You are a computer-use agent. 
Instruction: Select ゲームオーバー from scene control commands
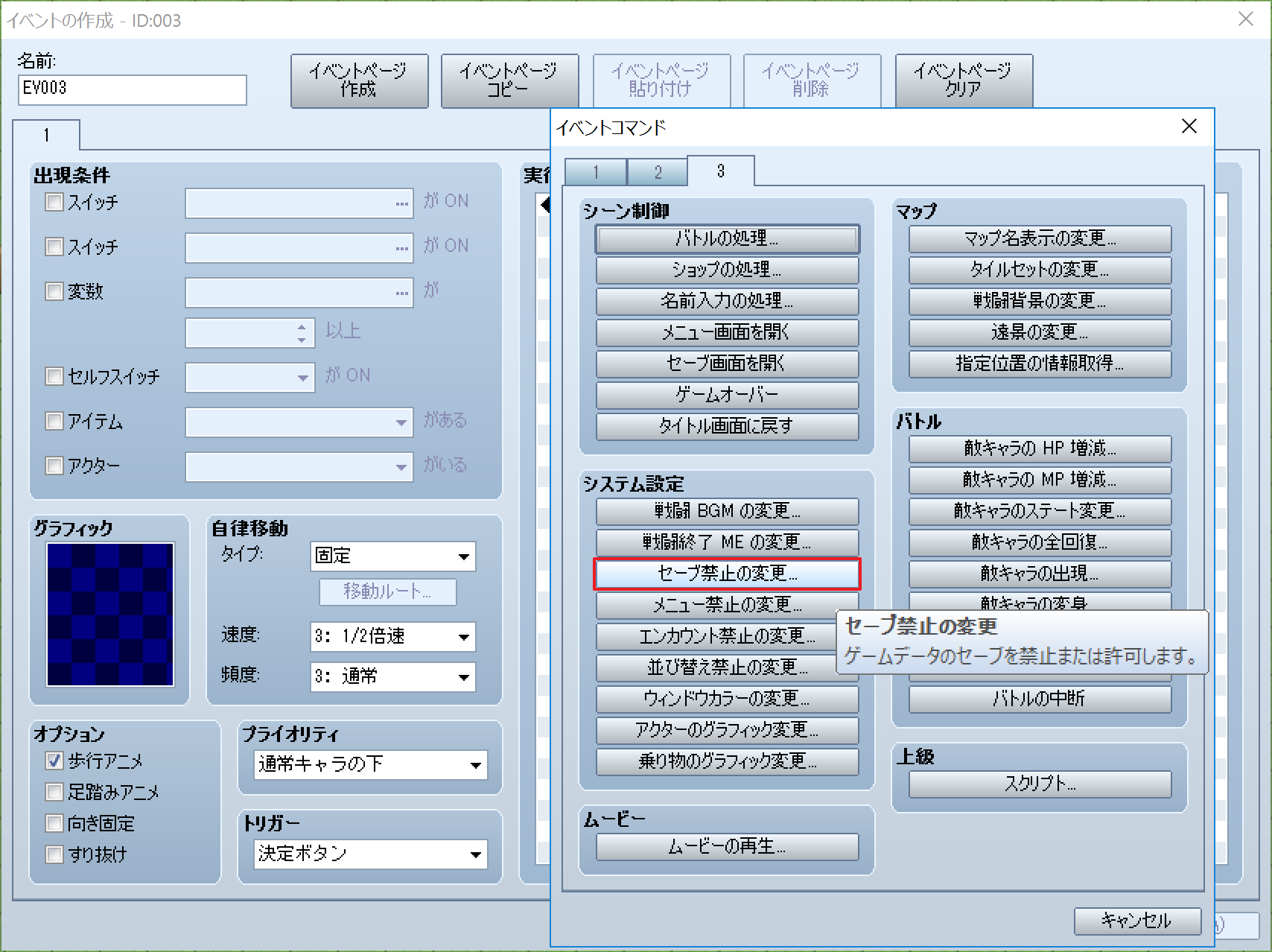726,395
